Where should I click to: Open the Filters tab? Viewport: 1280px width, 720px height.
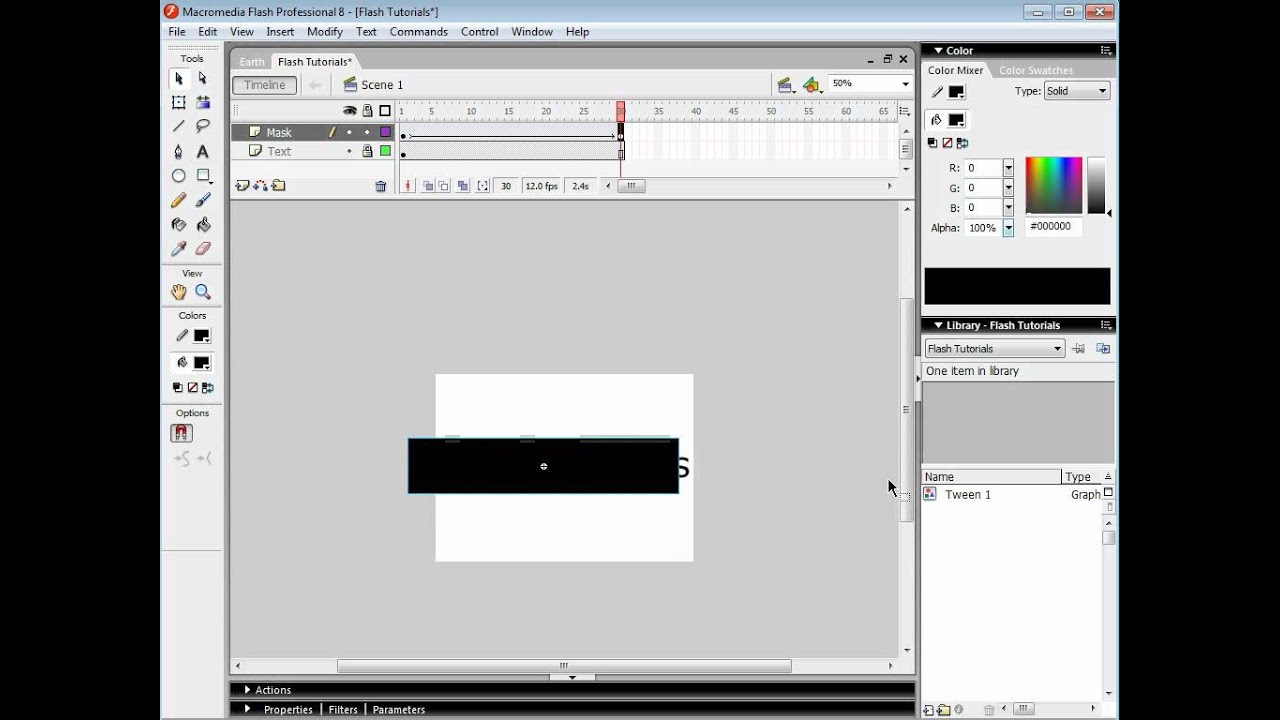point(343,710)
